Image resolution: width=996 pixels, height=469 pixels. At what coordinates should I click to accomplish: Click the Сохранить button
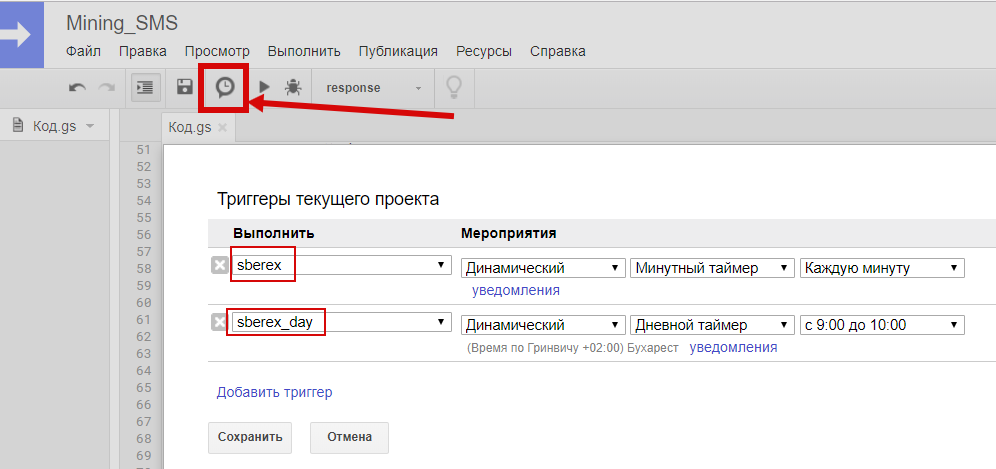[250, 437]
